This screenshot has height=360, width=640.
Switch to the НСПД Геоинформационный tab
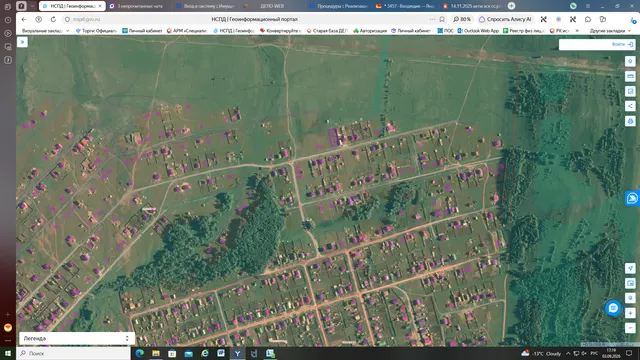[72, 6]
